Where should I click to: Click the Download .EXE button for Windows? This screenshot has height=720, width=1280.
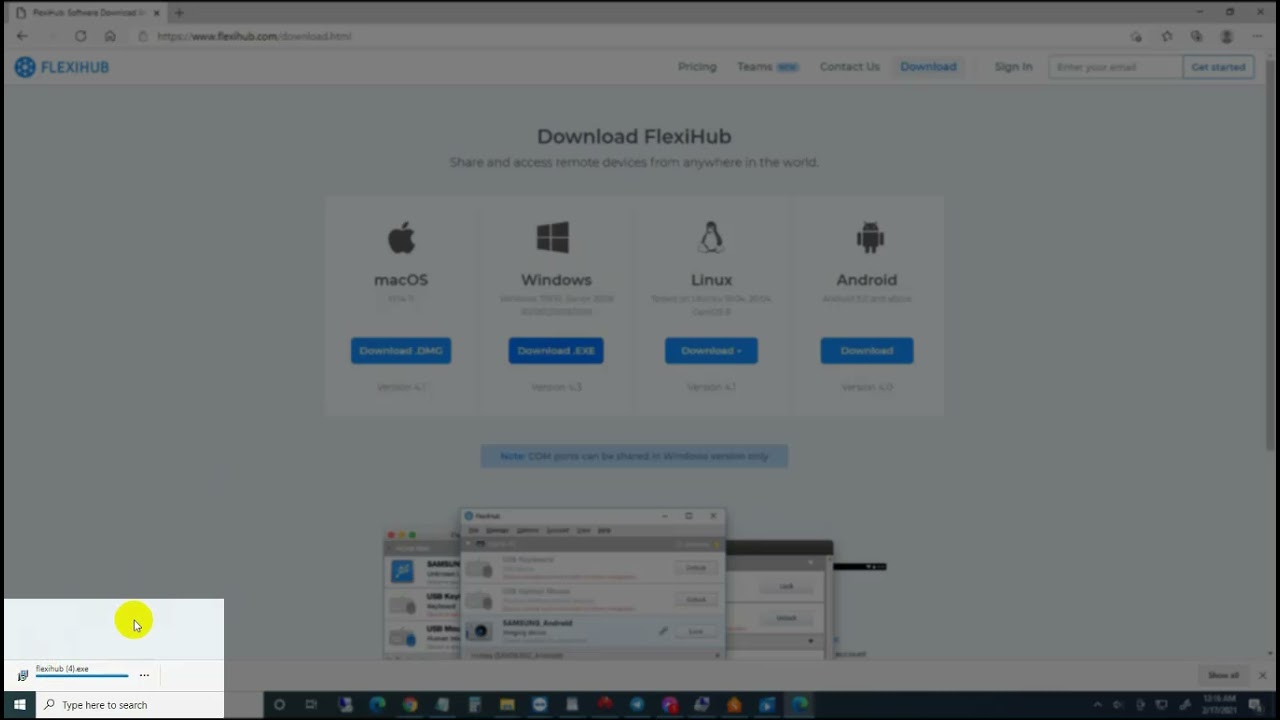[x=556, y=351]
